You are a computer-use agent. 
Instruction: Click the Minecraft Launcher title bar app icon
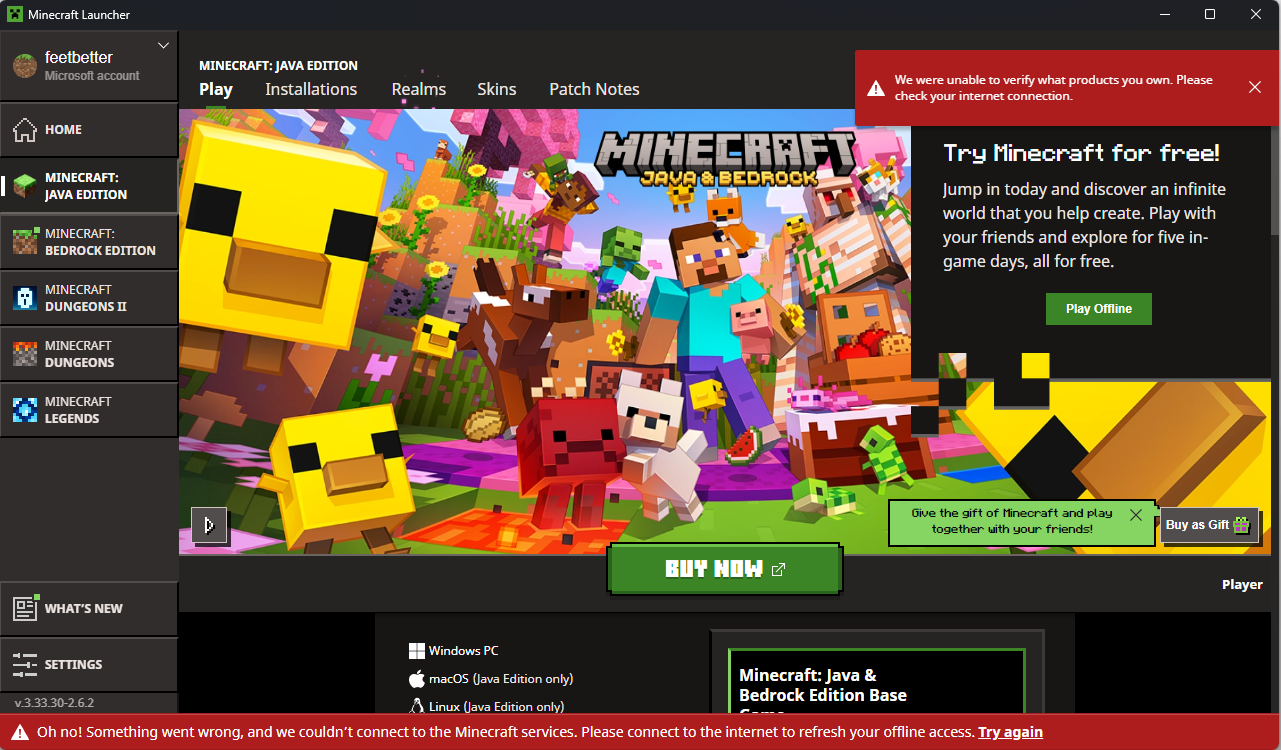click(x=15, y=15)
